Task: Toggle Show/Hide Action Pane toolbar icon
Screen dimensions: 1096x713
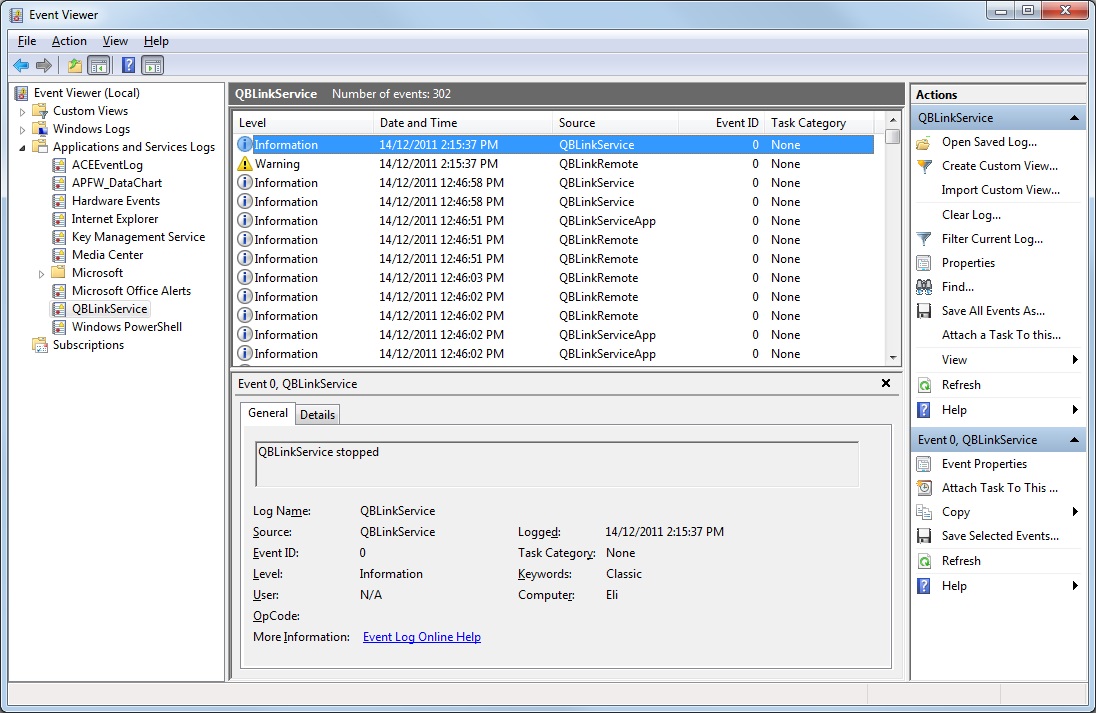Action: click(x=152, y=66)
